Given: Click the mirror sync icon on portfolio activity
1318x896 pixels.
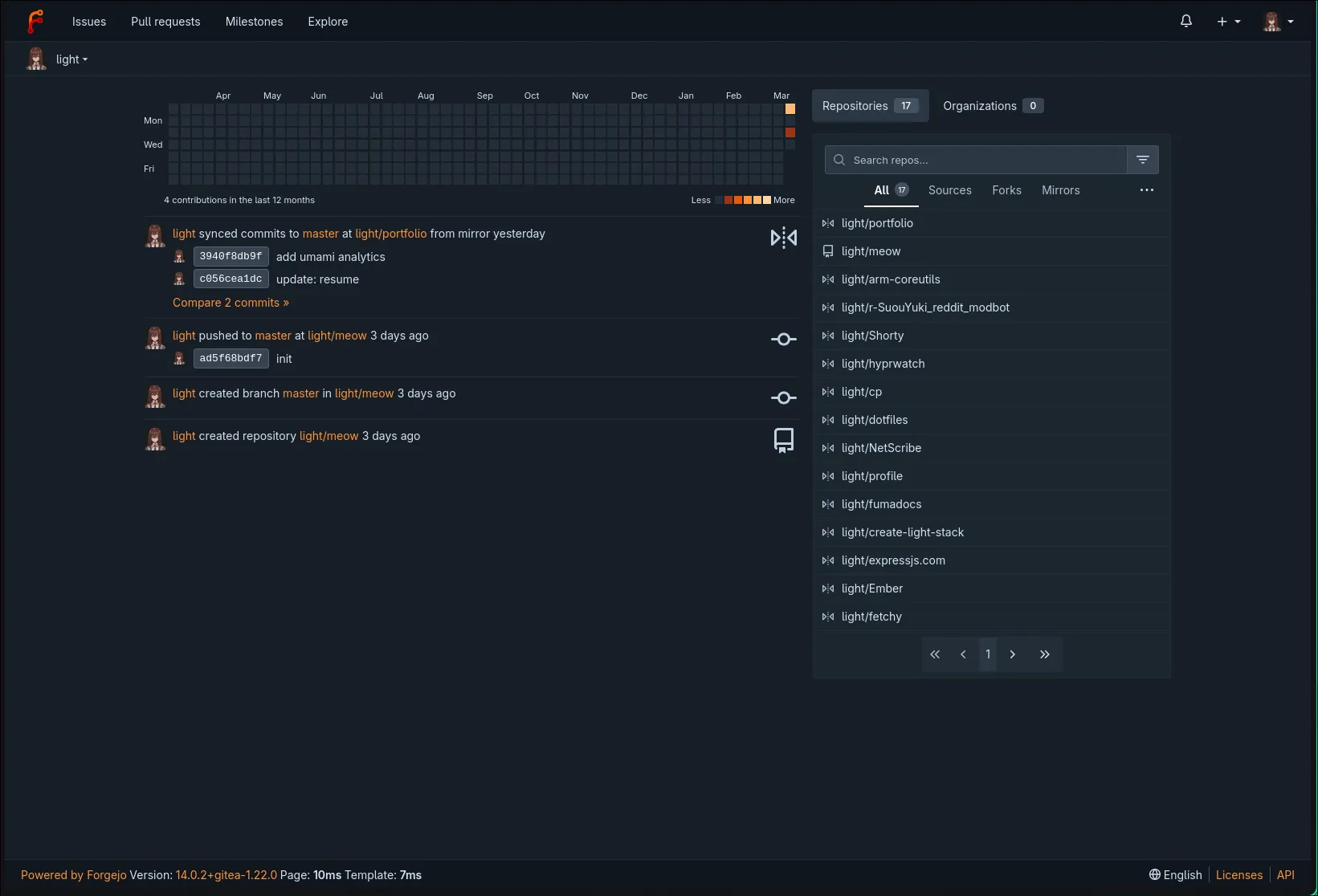Looking at the screenshot, I should click(783, 238).
